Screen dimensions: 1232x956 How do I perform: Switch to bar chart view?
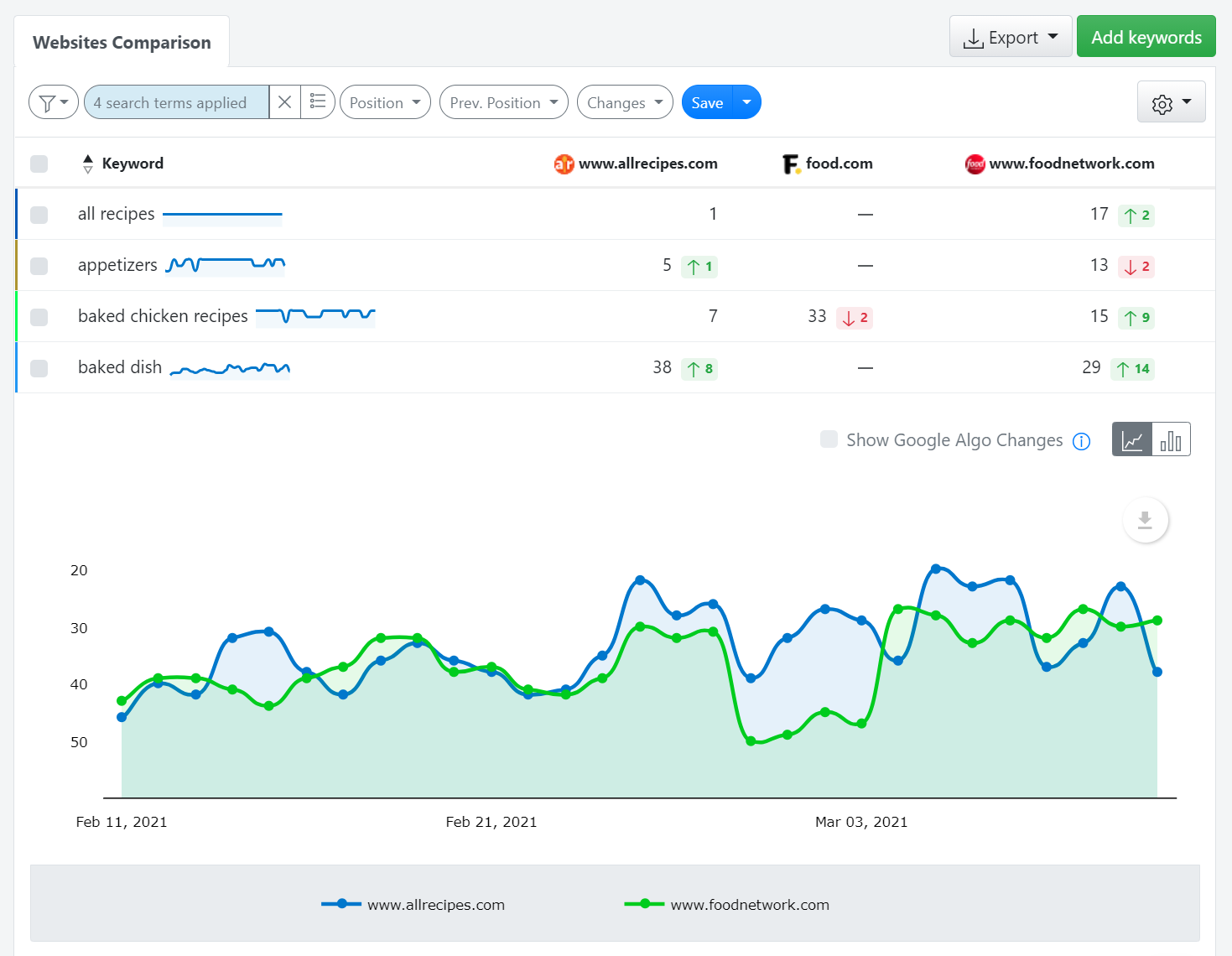click(1172, 439)
